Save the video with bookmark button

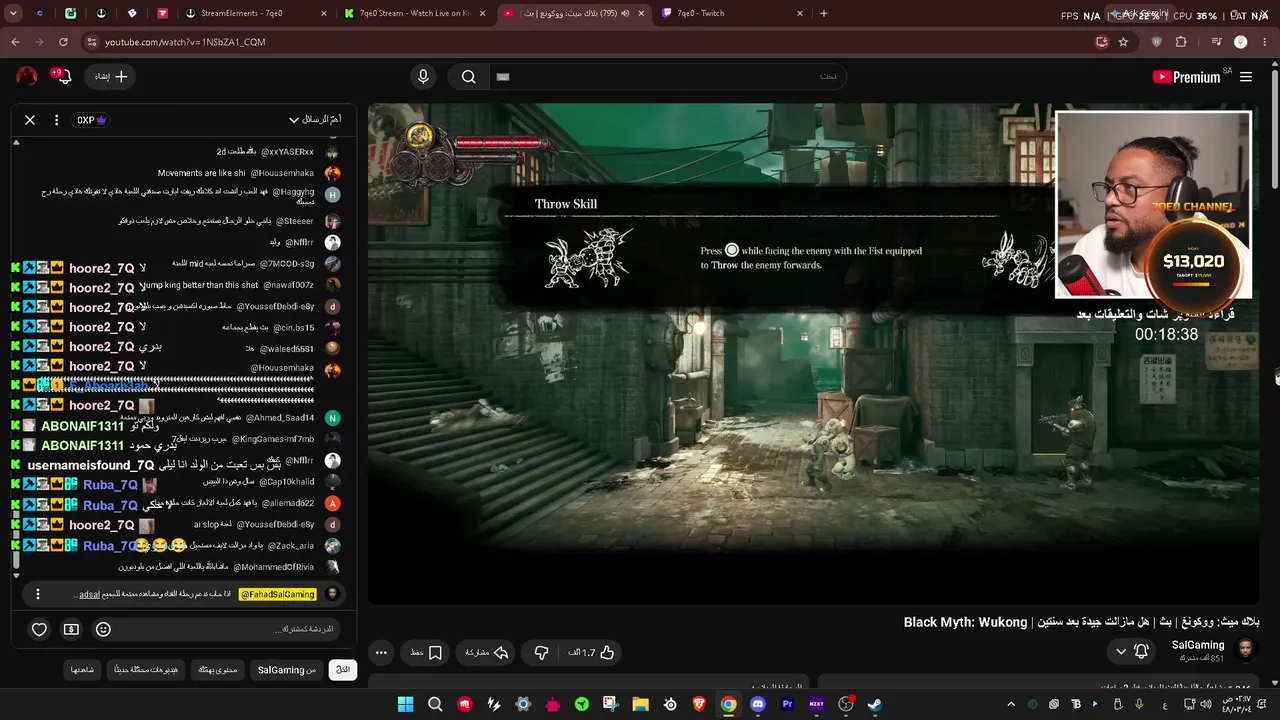[427, 653]
